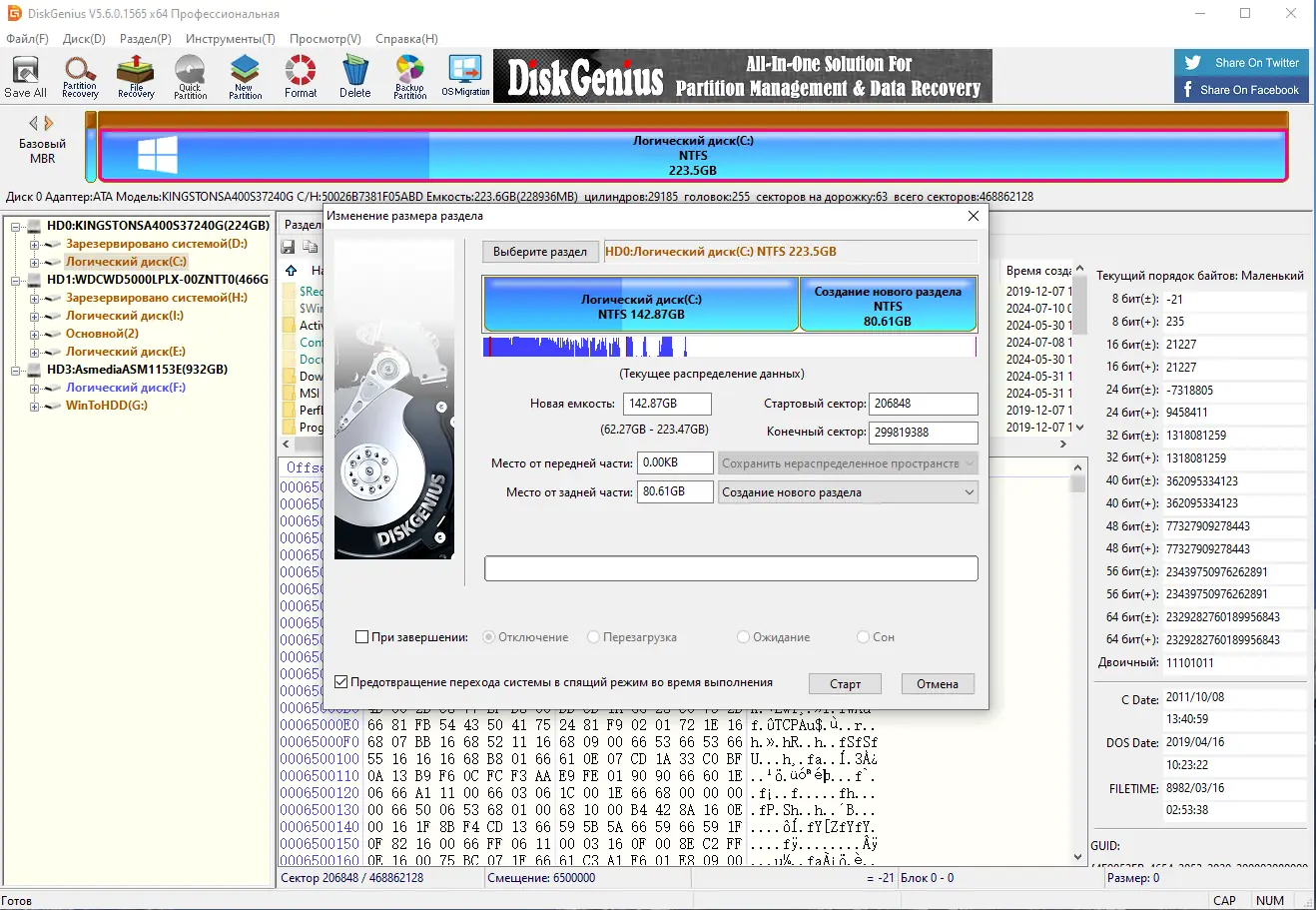Screen dimensions: 1316x910
Task: Open the Partition Recovery tool
Action: pyautogui.click(x=80, y=77)
